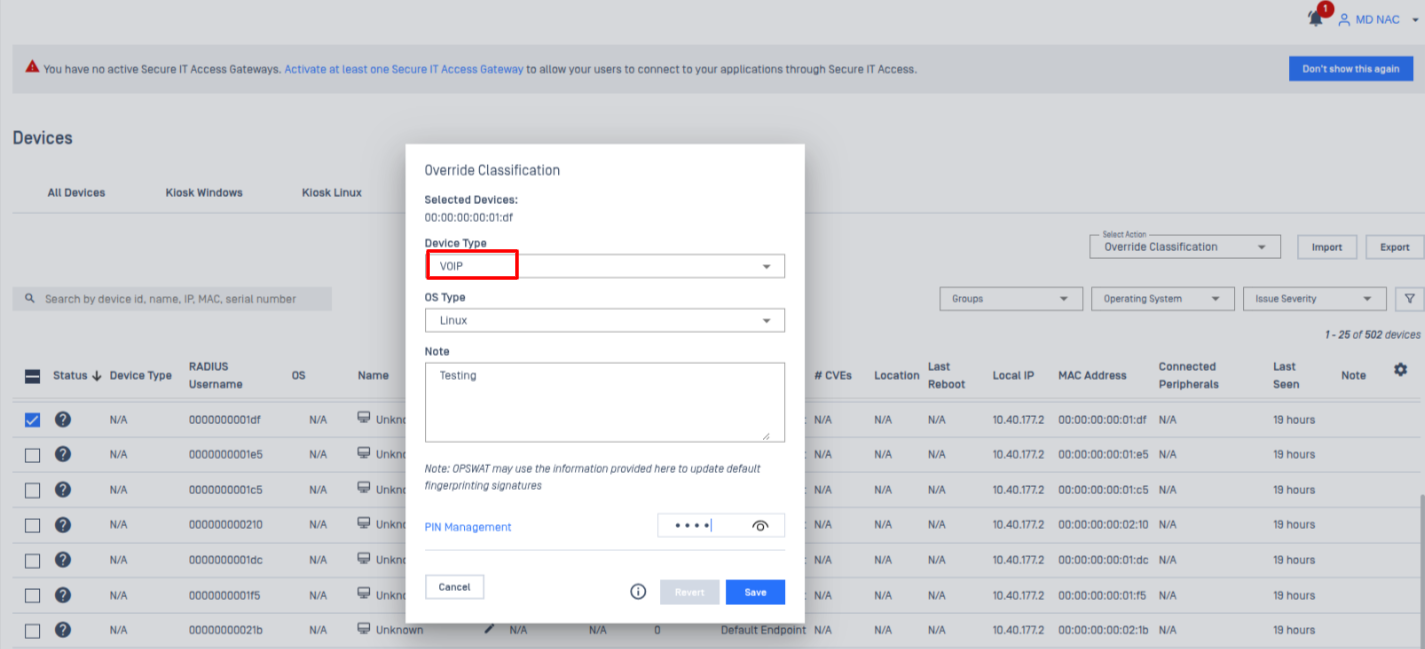Click the search magnifier icon
The image size is (1425, 649).
pos(30,299)
